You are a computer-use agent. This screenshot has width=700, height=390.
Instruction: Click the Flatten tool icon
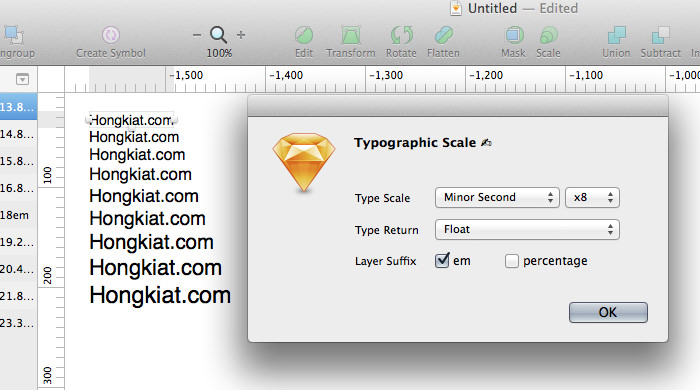click(x=443, y=35)
